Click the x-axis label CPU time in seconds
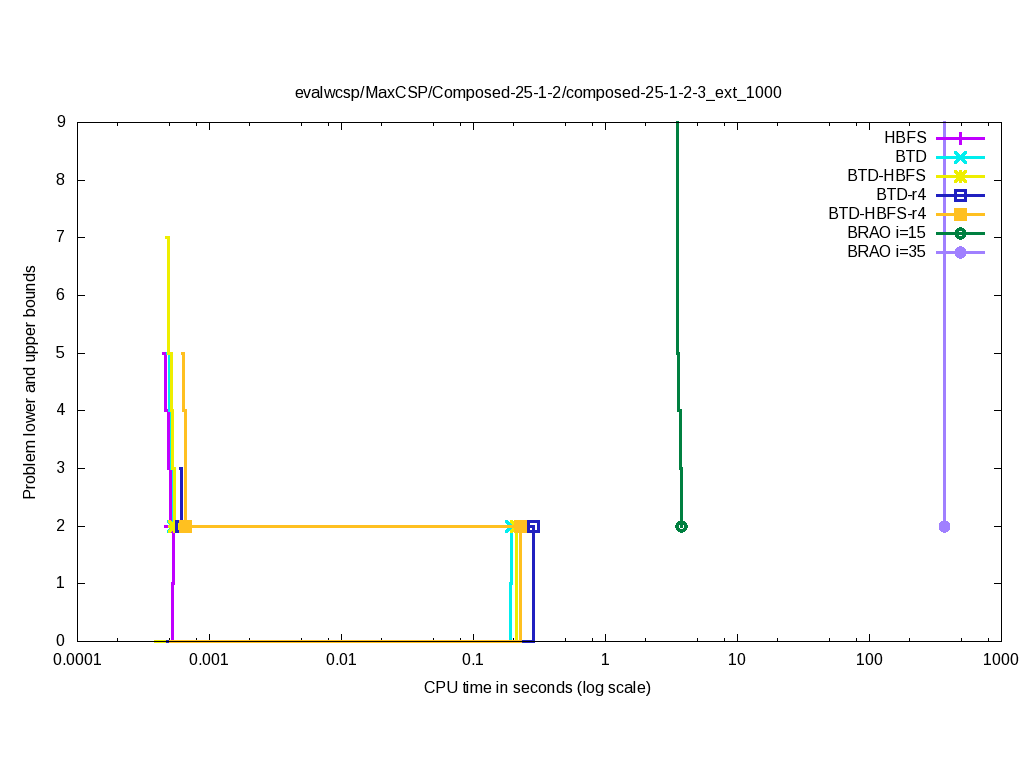The width and height of the screenshot is (1024, 768). 537,688
